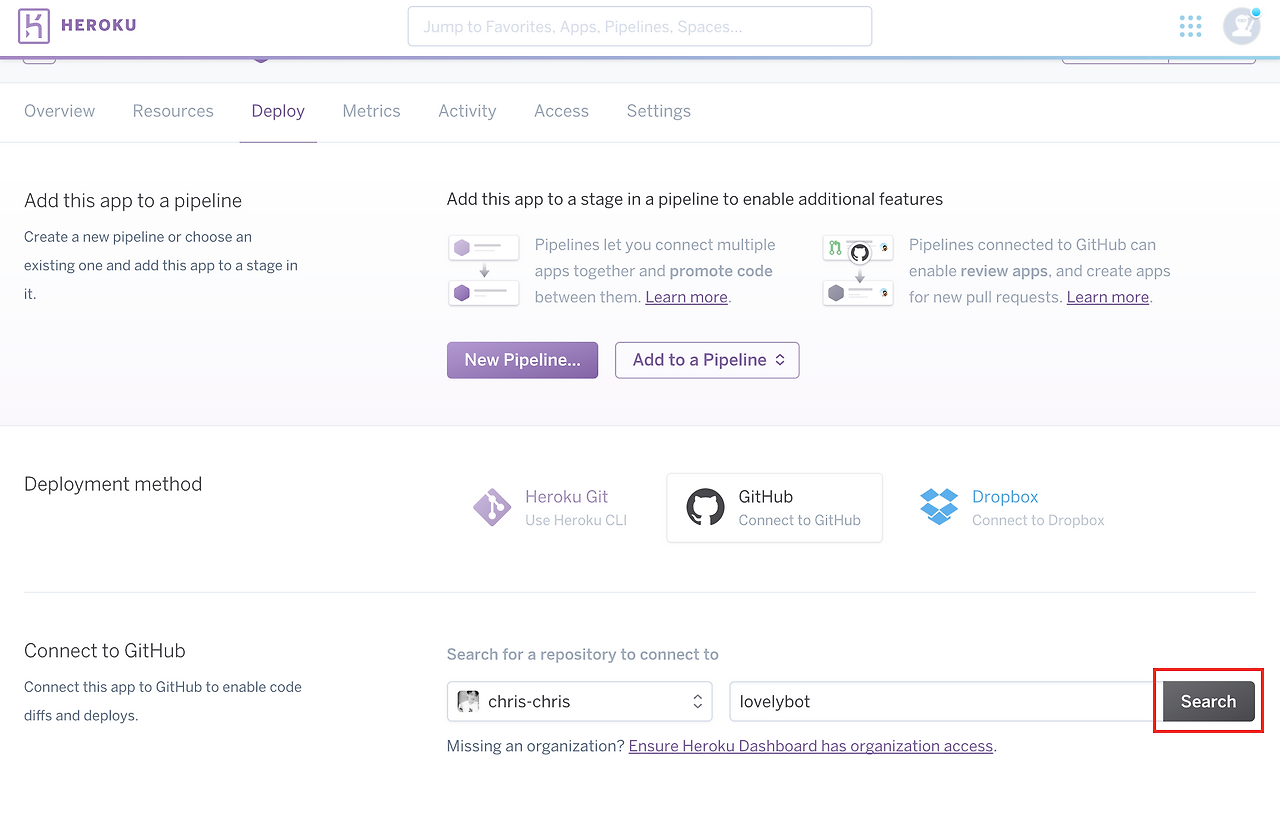The width and height of the screenshot is (1280, 830).
Task: Click the GitHub octocat icon
Action: pyautogui.click(x=705, y=508)
